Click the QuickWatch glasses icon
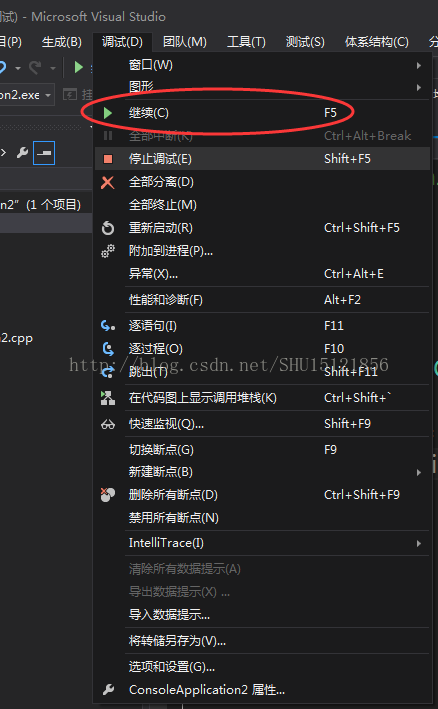 tap(108, 424)
